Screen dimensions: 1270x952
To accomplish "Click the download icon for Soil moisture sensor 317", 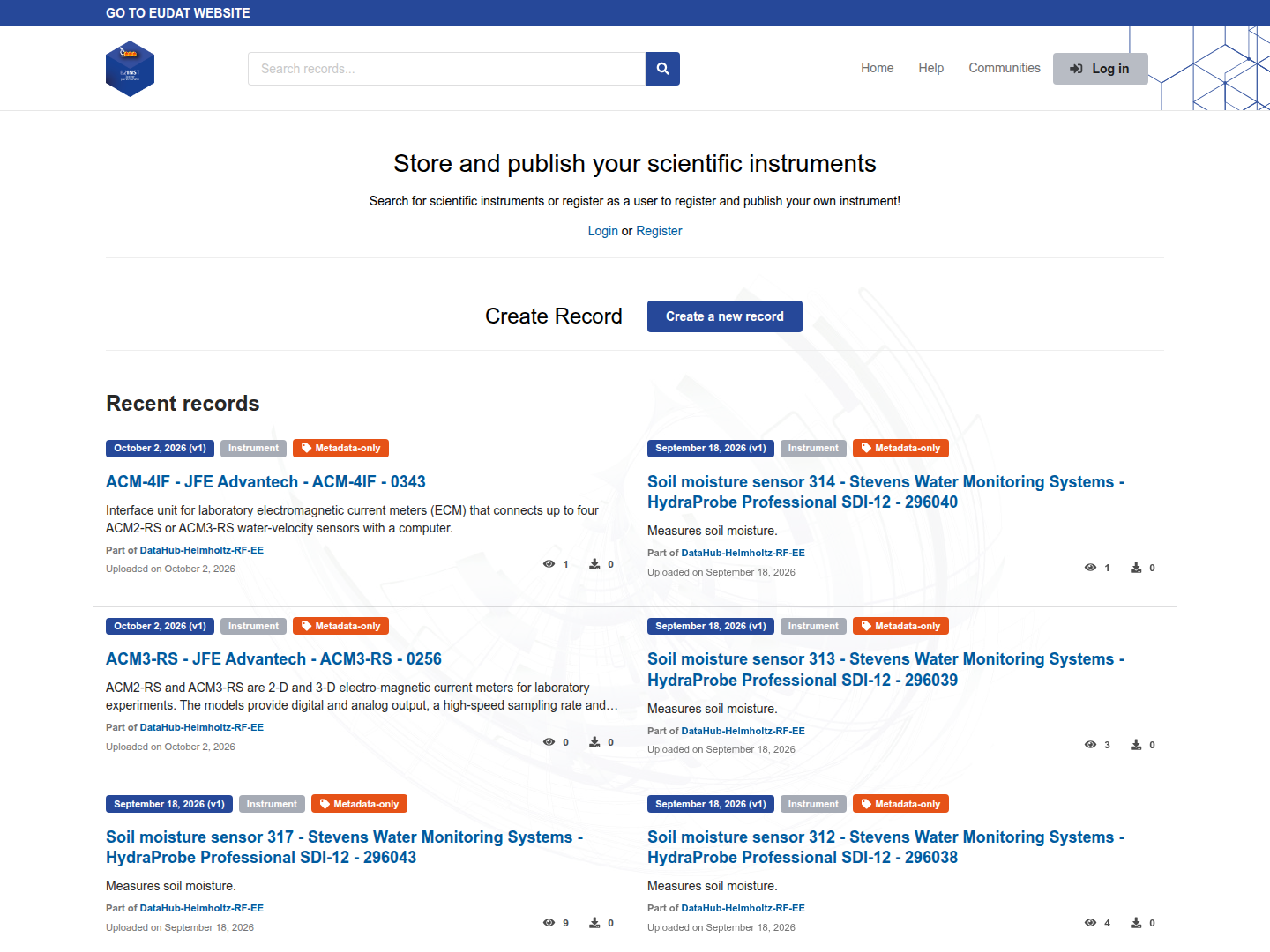I will pyautogui.click(x=594, y=923).
